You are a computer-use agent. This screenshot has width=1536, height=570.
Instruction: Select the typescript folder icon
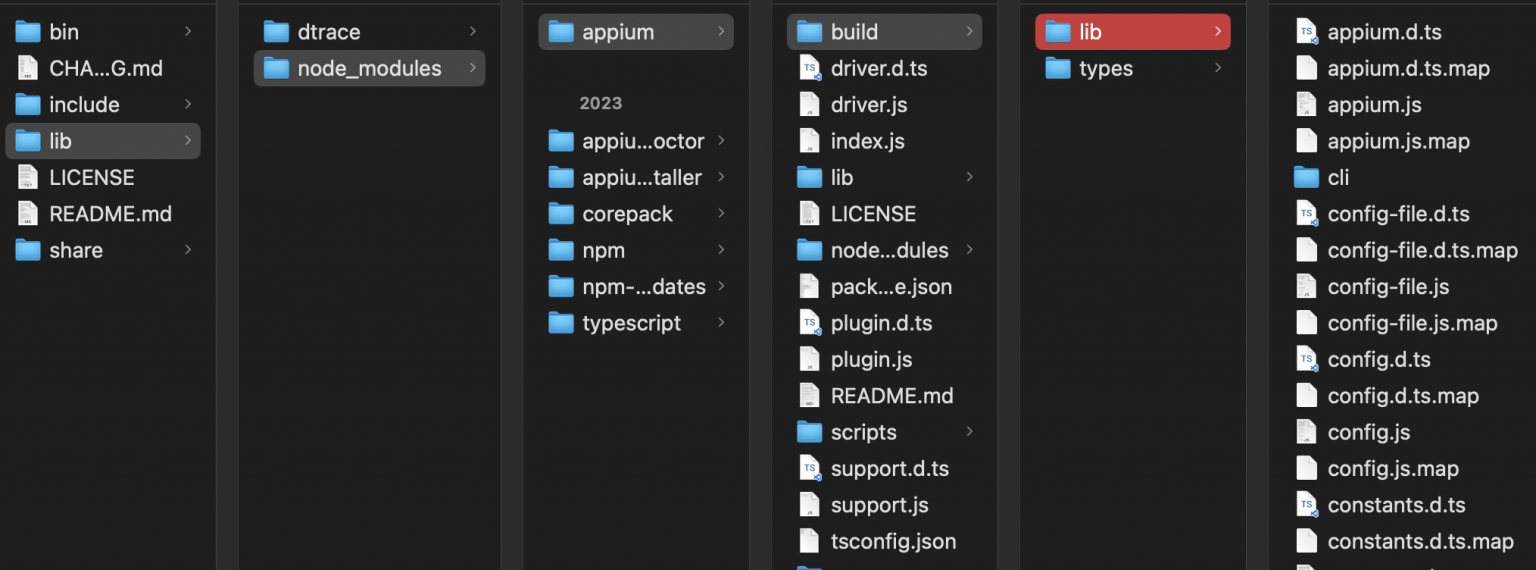(x=561, y=323)
